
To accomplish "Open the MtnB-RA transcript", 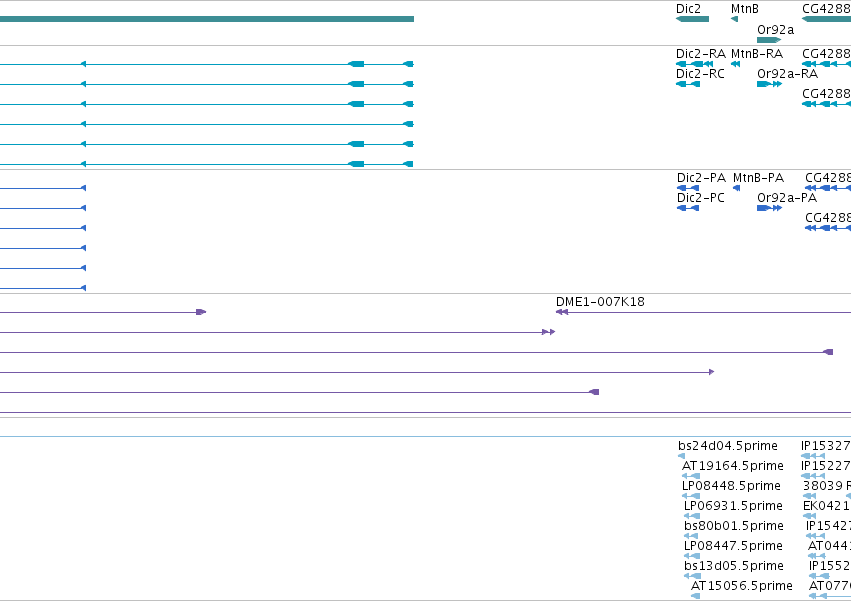I will pos(735,64).
